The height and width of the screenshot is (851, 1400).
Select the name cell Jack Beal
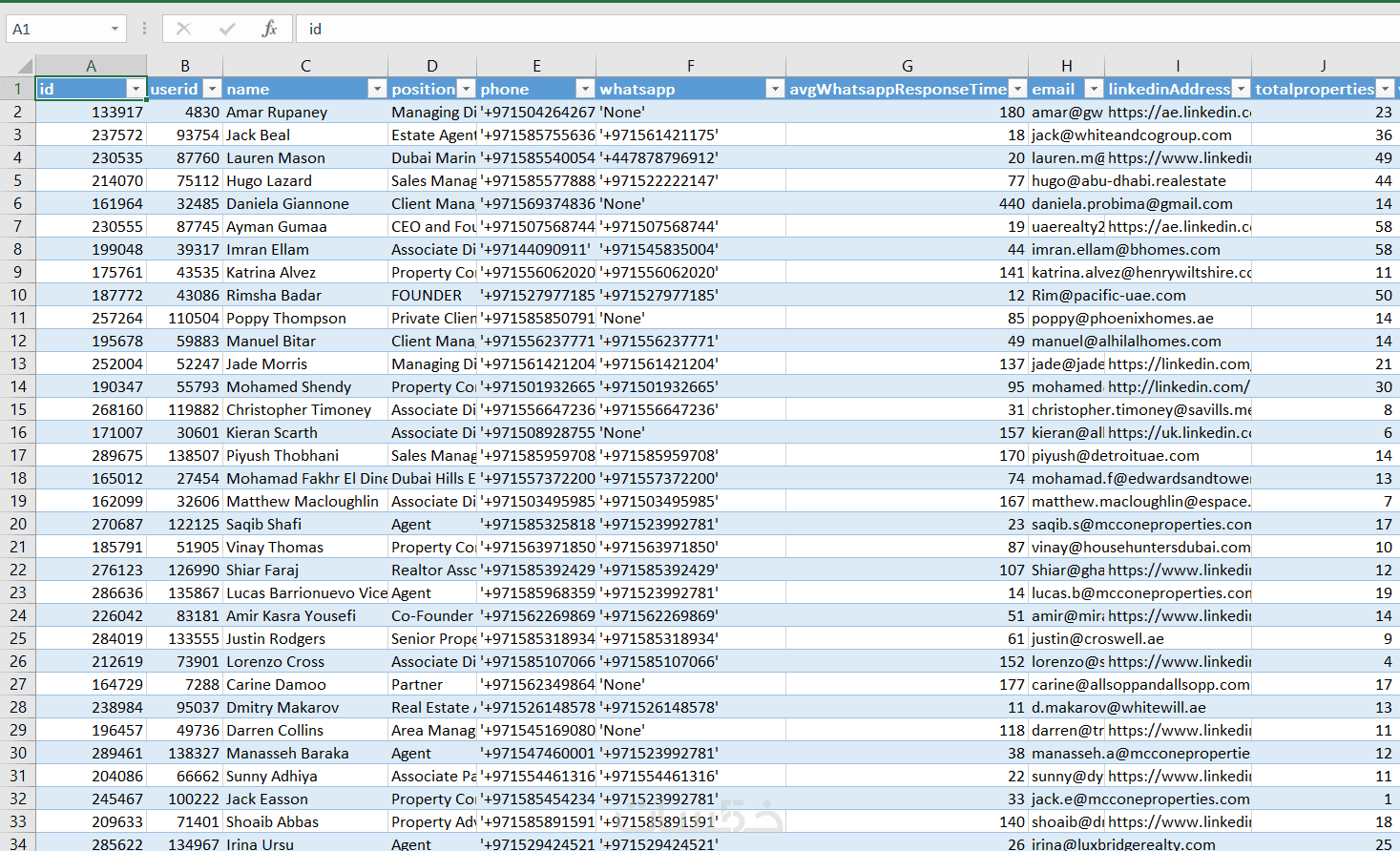click(305, 135)
